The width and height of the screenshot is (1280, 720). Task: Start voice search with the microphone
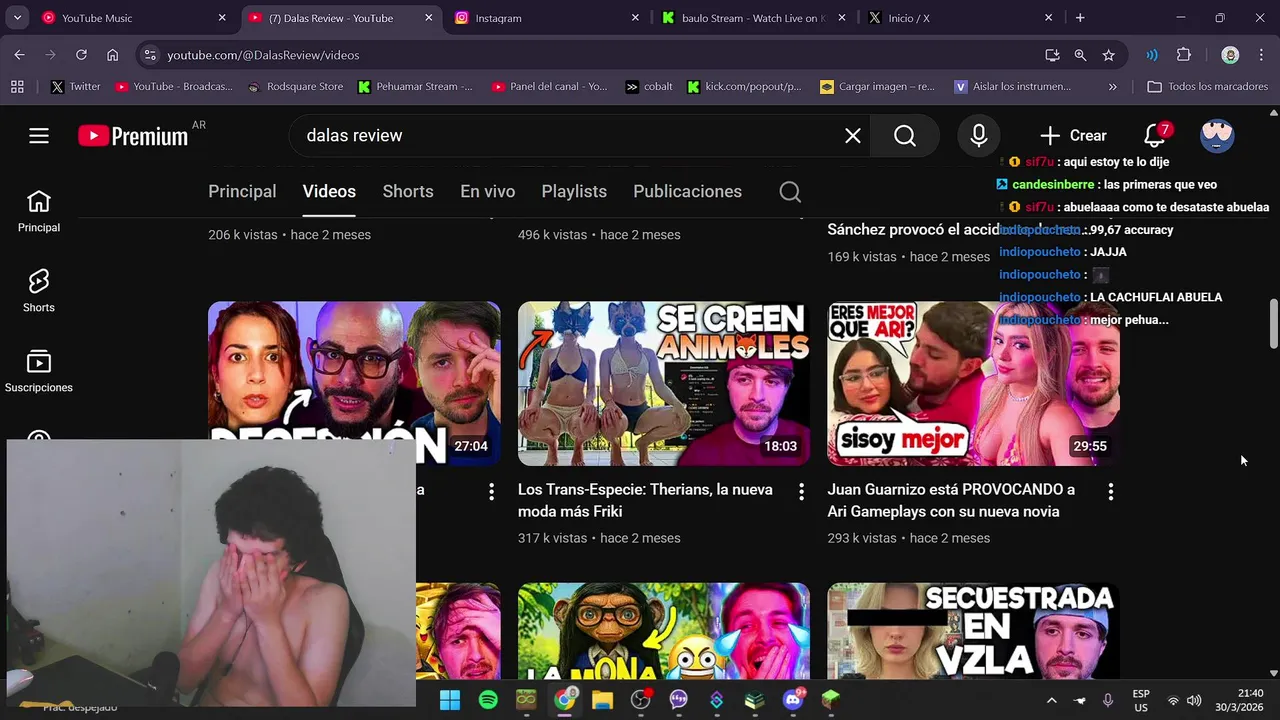[x=979, y=135]
